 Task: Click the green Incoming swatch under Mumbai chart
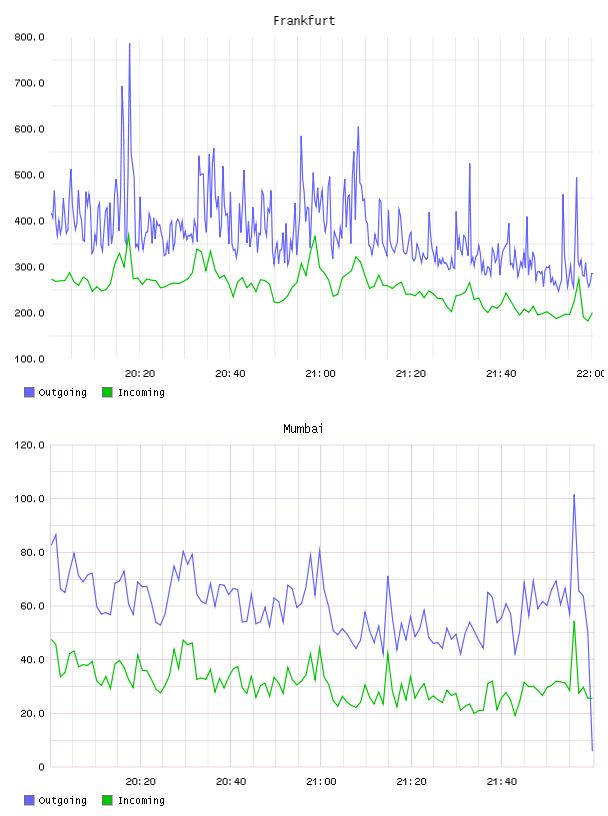click(x=107, y=800)
